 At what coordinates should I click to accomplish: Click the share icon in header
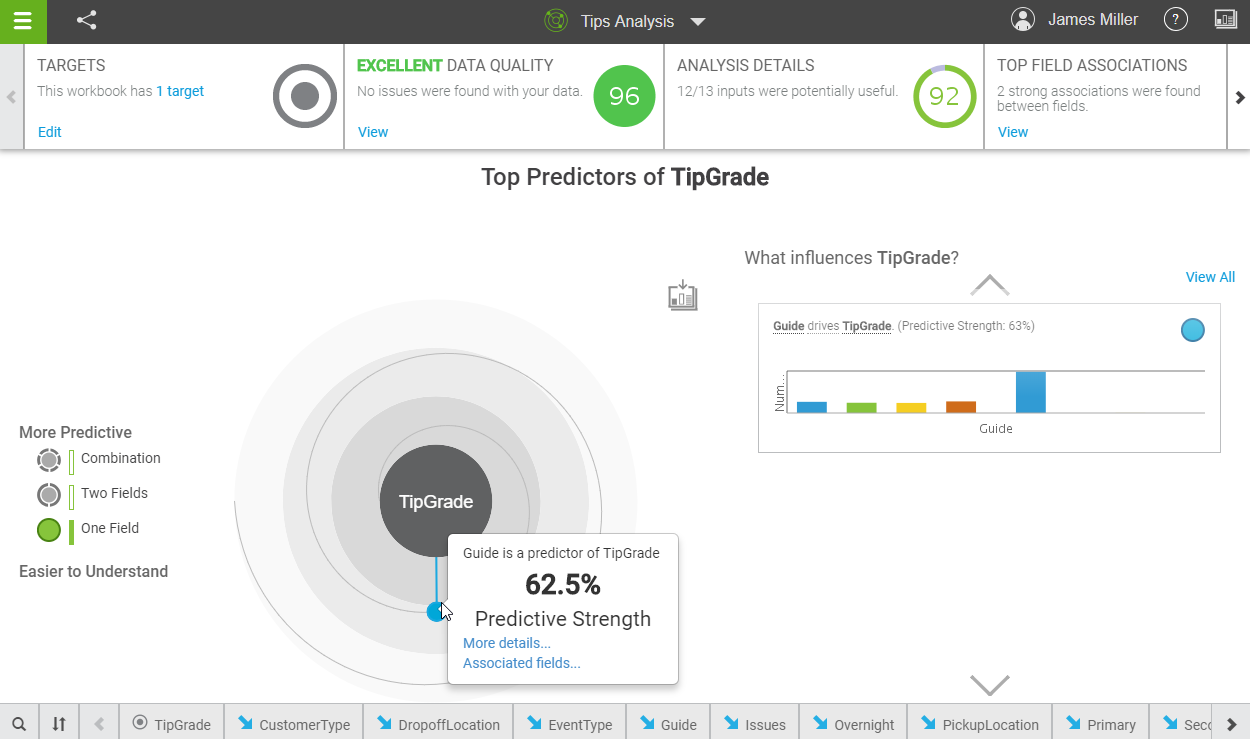(x=87, y=21)
